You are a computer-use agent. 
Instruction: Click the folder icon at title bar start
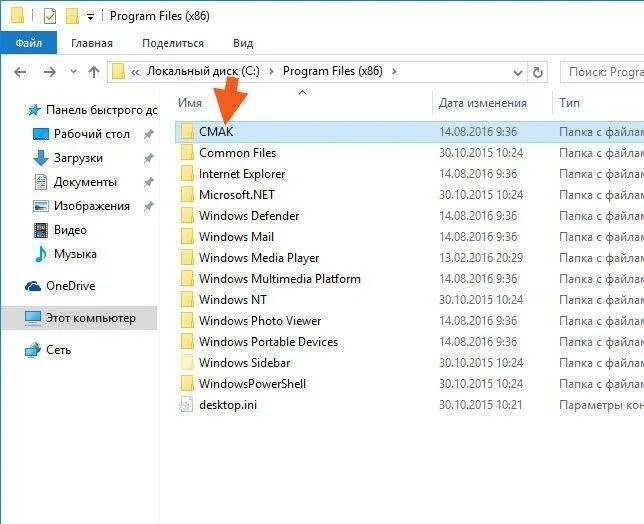coord(17,16)
